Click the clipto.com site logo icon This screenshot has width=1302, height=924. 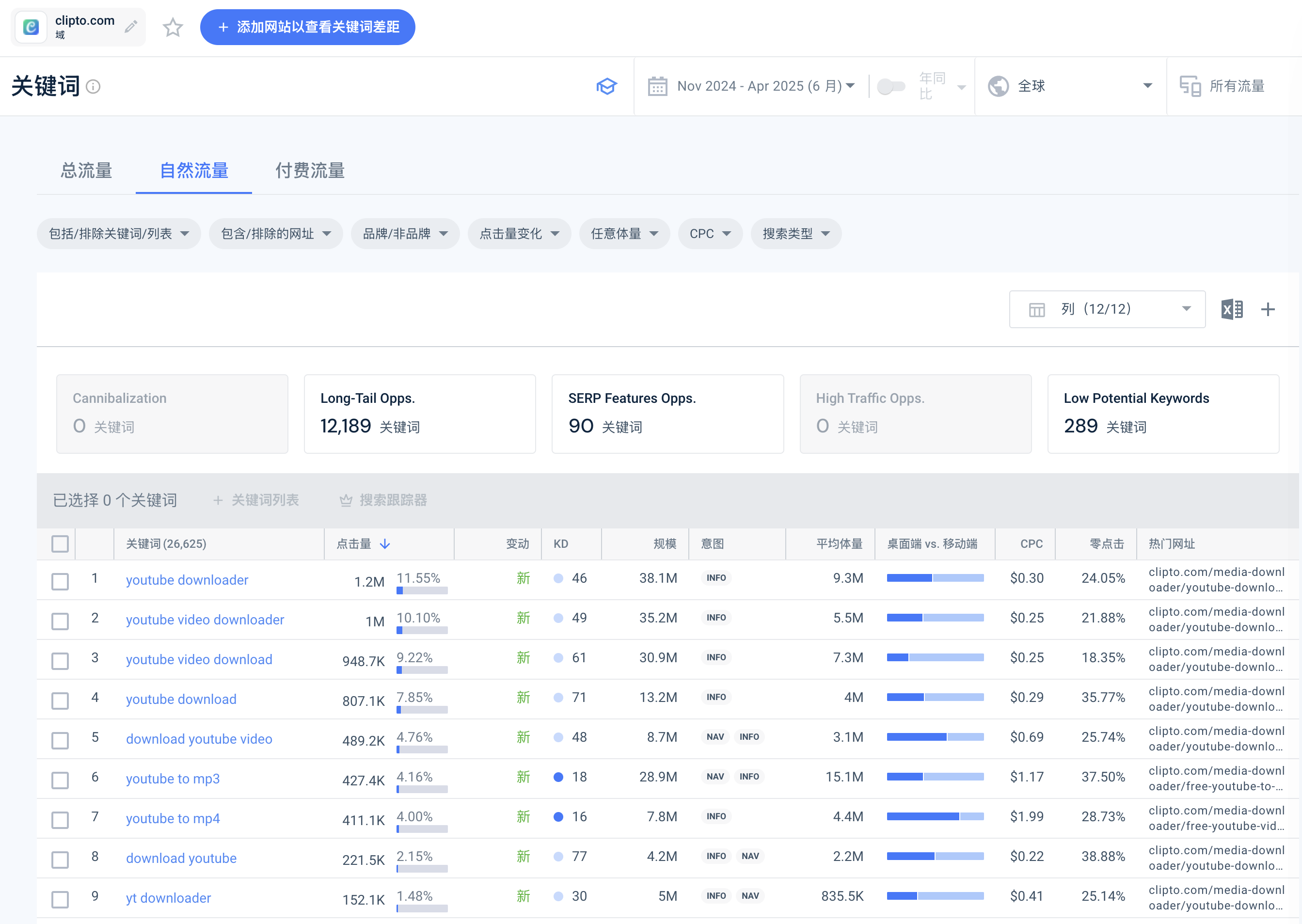[x=31, y=27]
